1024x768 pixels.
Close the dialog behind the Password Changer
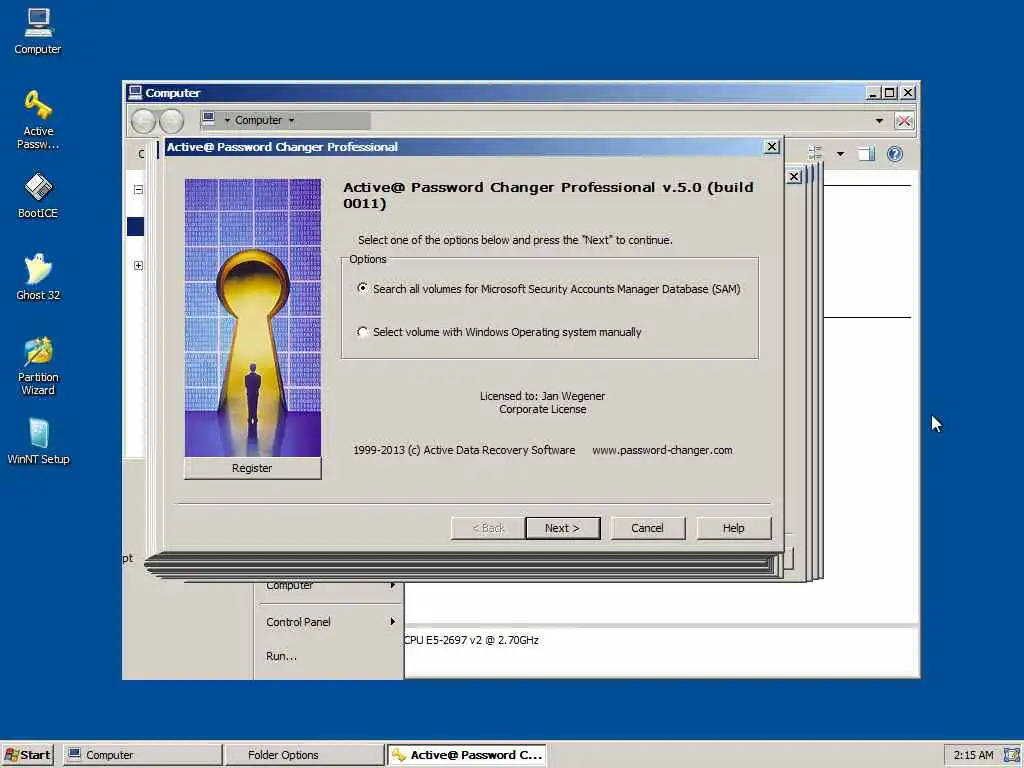click(x=793, y=176)
